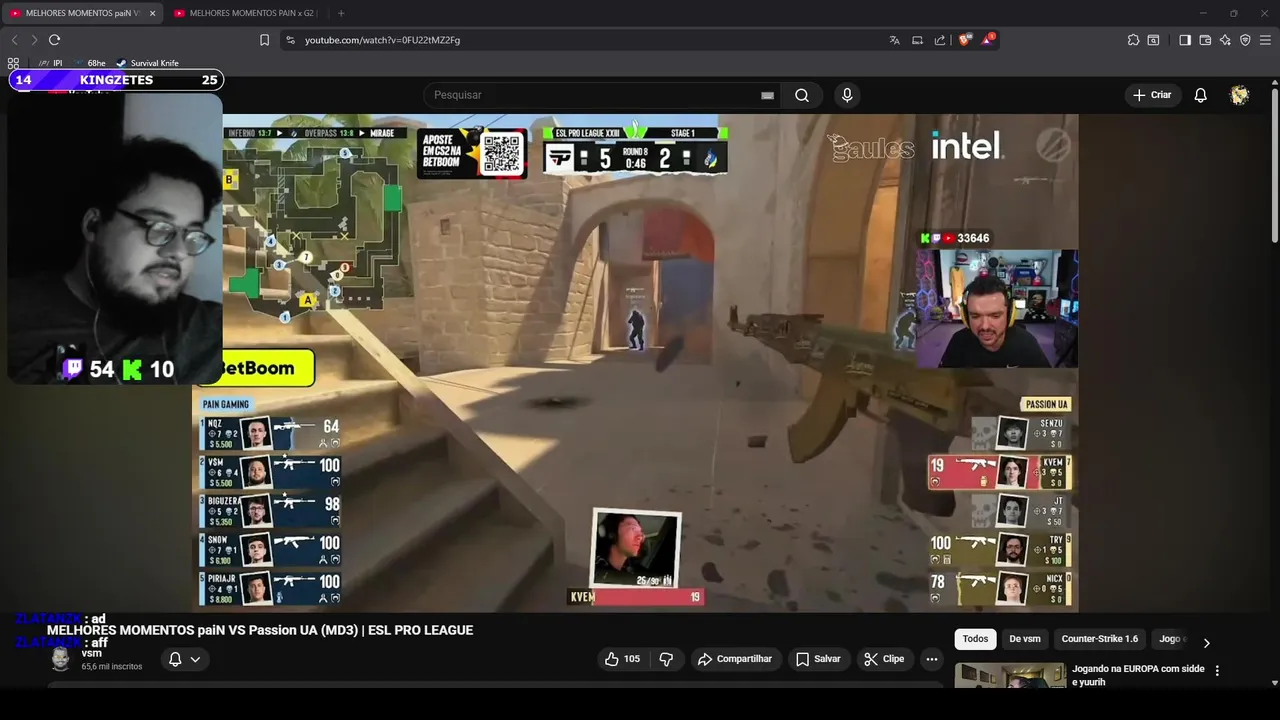
Task: Go back to the previous page
Action: [15, 40]
